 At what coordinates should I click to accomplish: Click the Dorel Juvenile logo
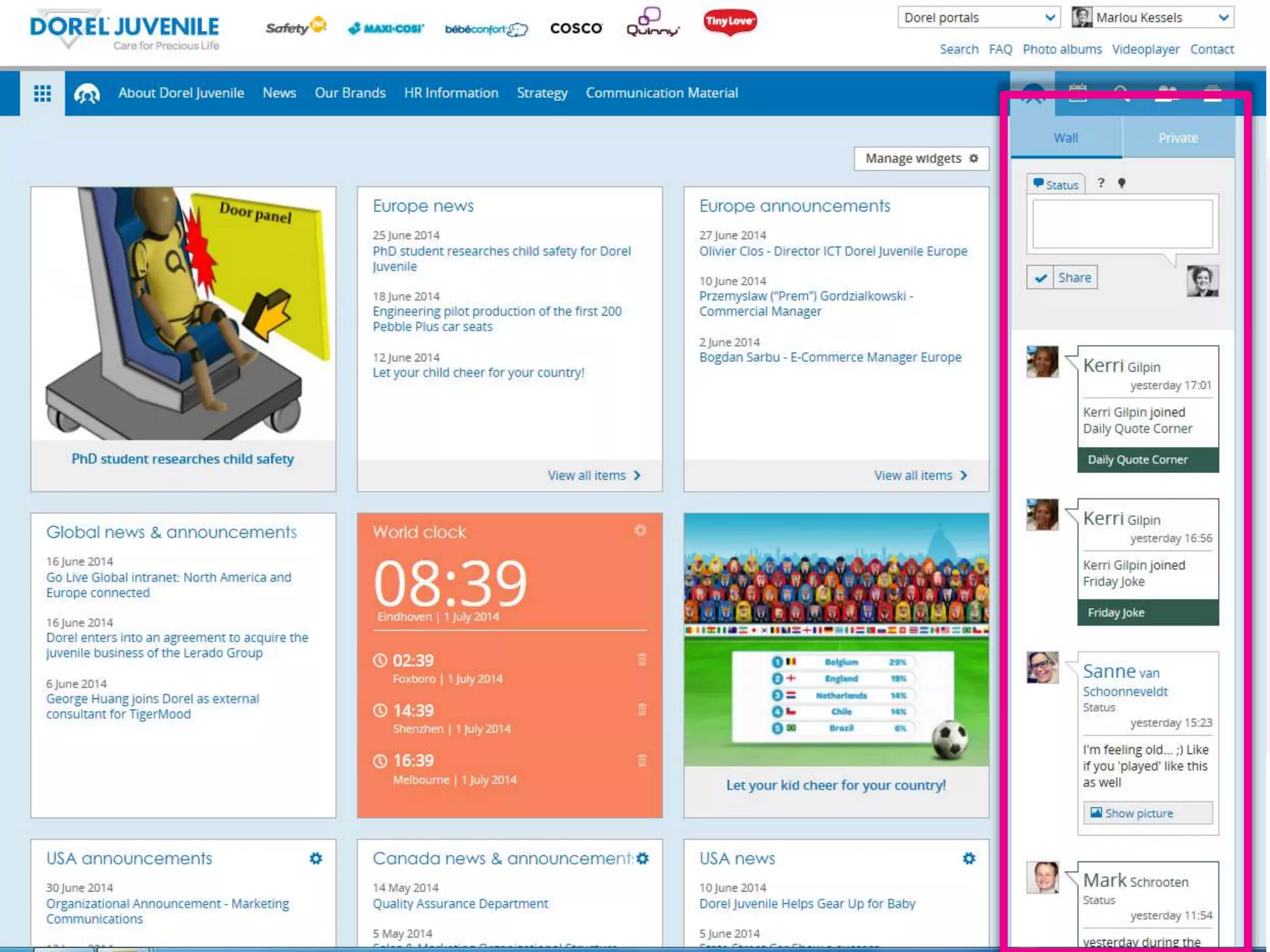(124, 29)
